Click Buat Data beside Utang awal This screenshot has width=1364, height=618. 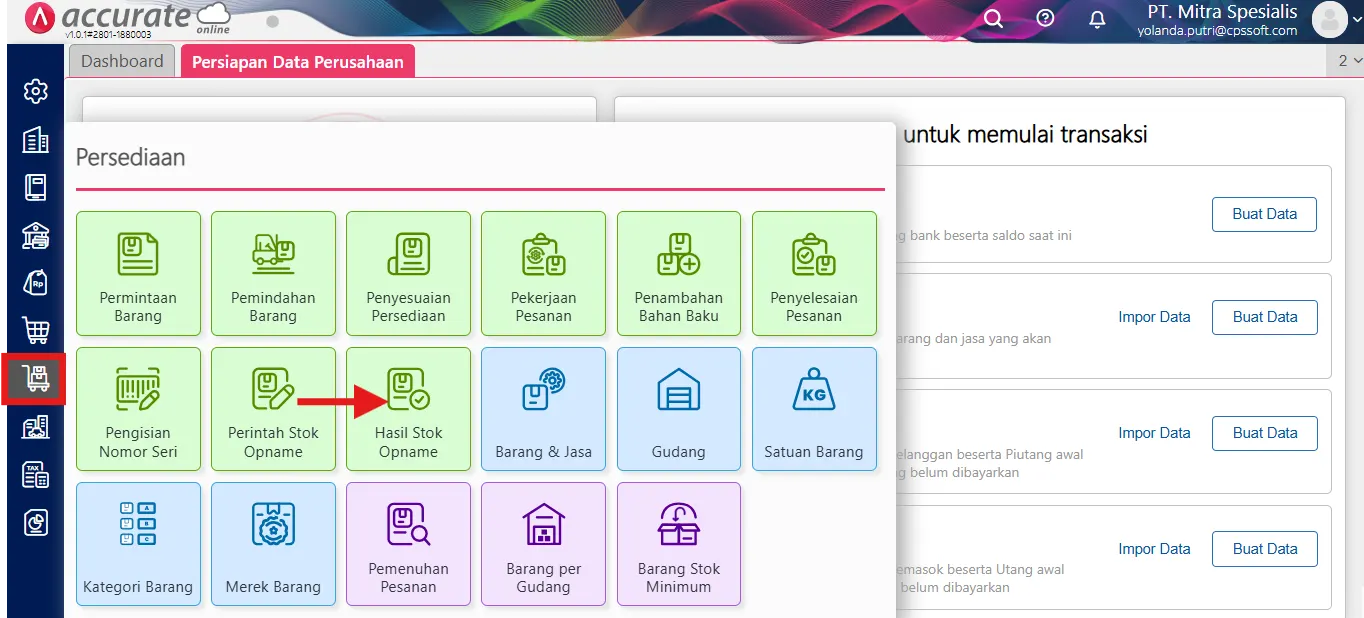1264,549
